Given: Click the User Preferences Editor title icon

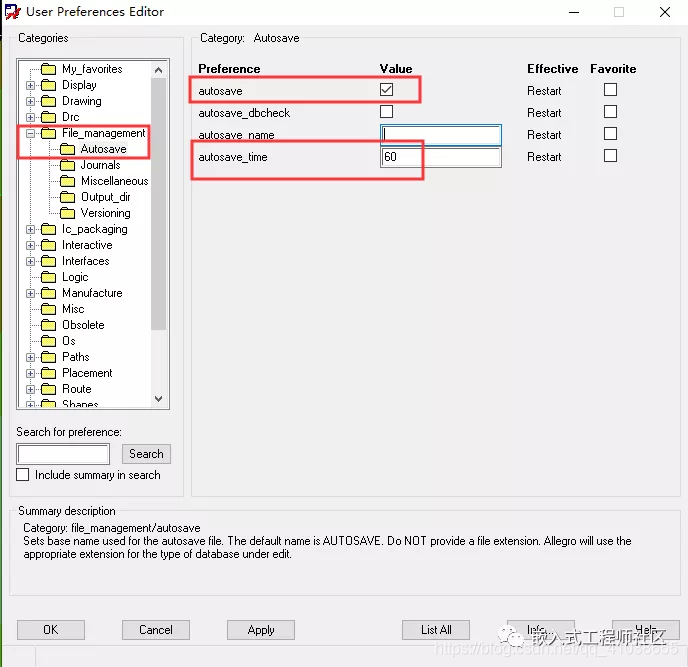Looking at the screenshot, I should tap(12, 12).
